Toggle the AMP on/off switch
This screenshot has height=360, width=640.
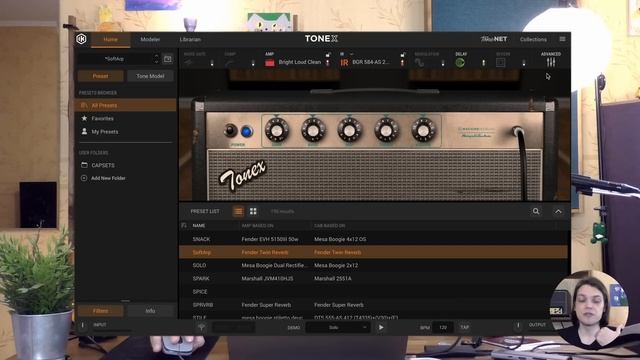click(x=328, y=63)
